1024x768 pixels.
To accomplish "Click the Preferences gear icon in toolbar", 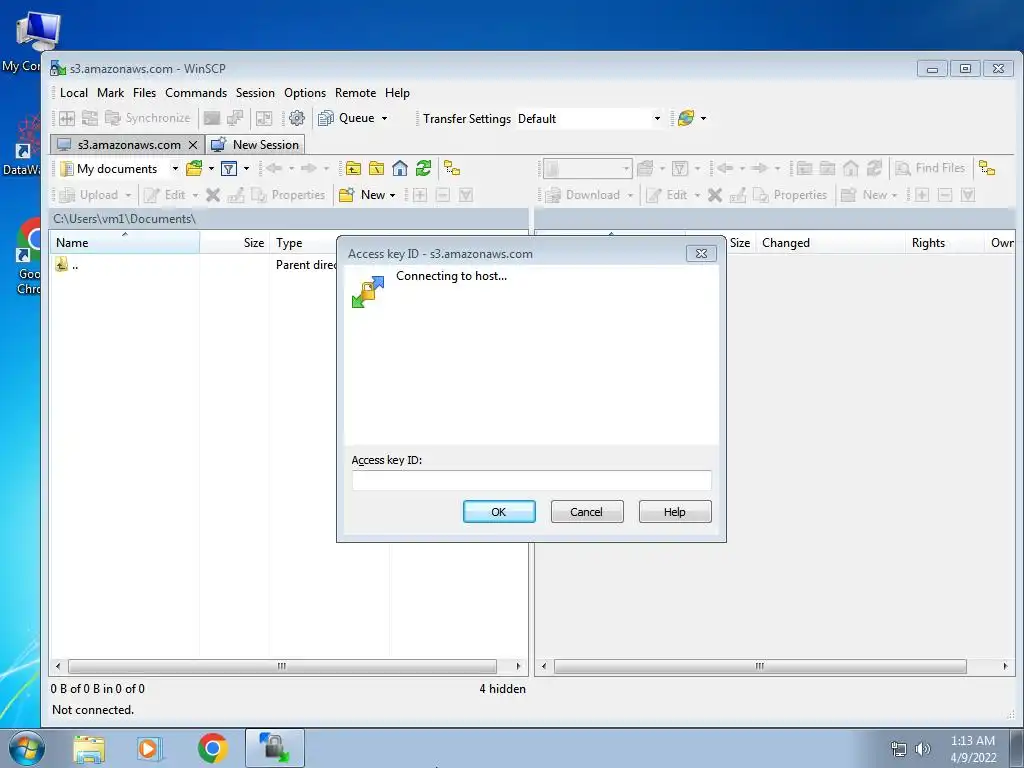I will tap(296, 118).
